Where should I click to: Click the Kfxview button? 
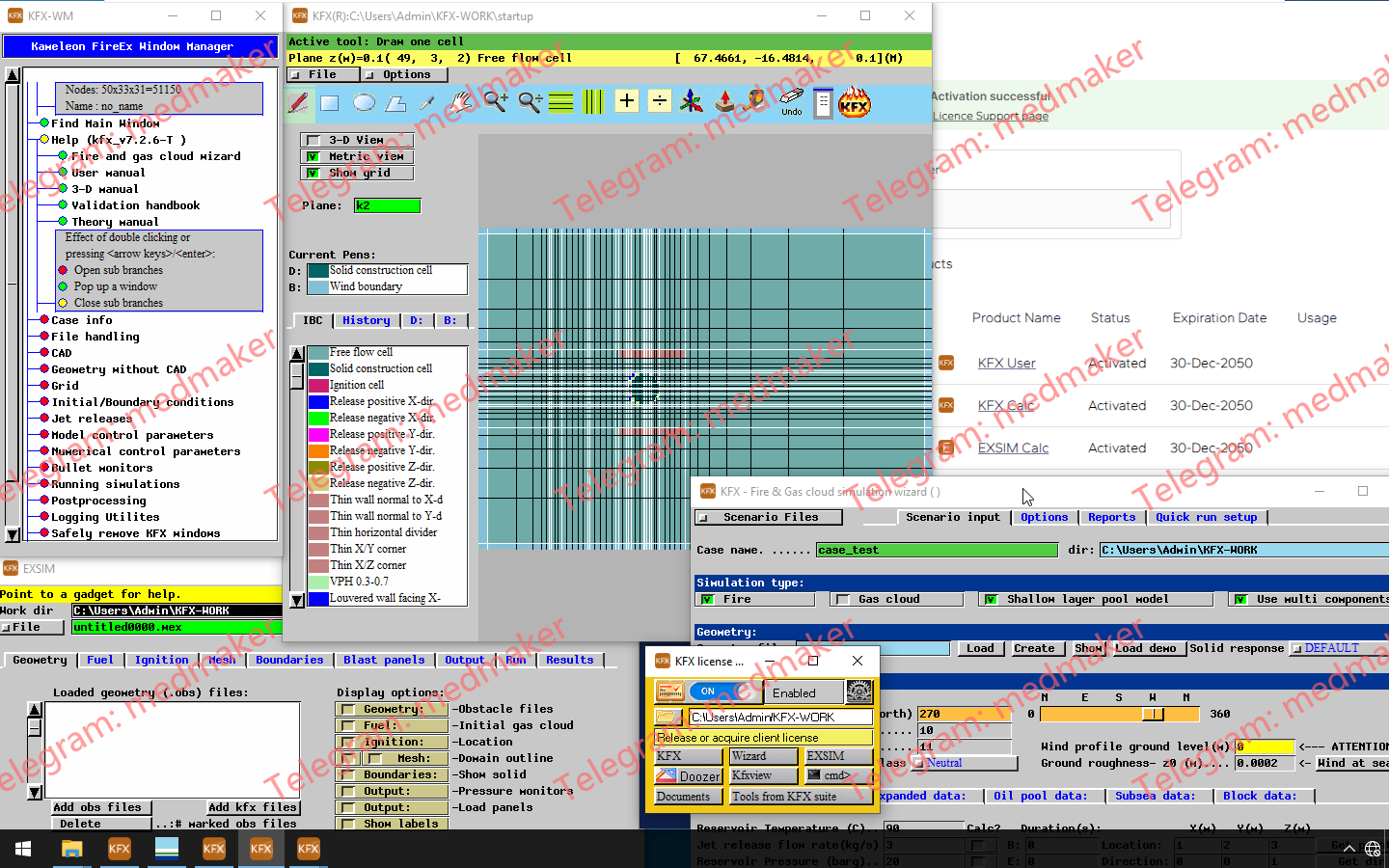pyautogui.click(x=764, y=775)
